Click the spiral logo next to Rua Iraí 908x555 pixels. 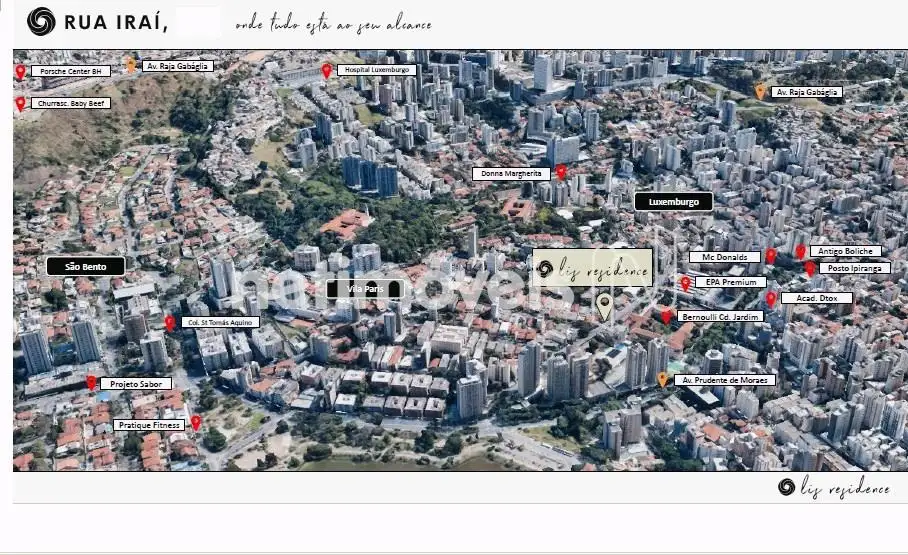click(x=41, y=21)
